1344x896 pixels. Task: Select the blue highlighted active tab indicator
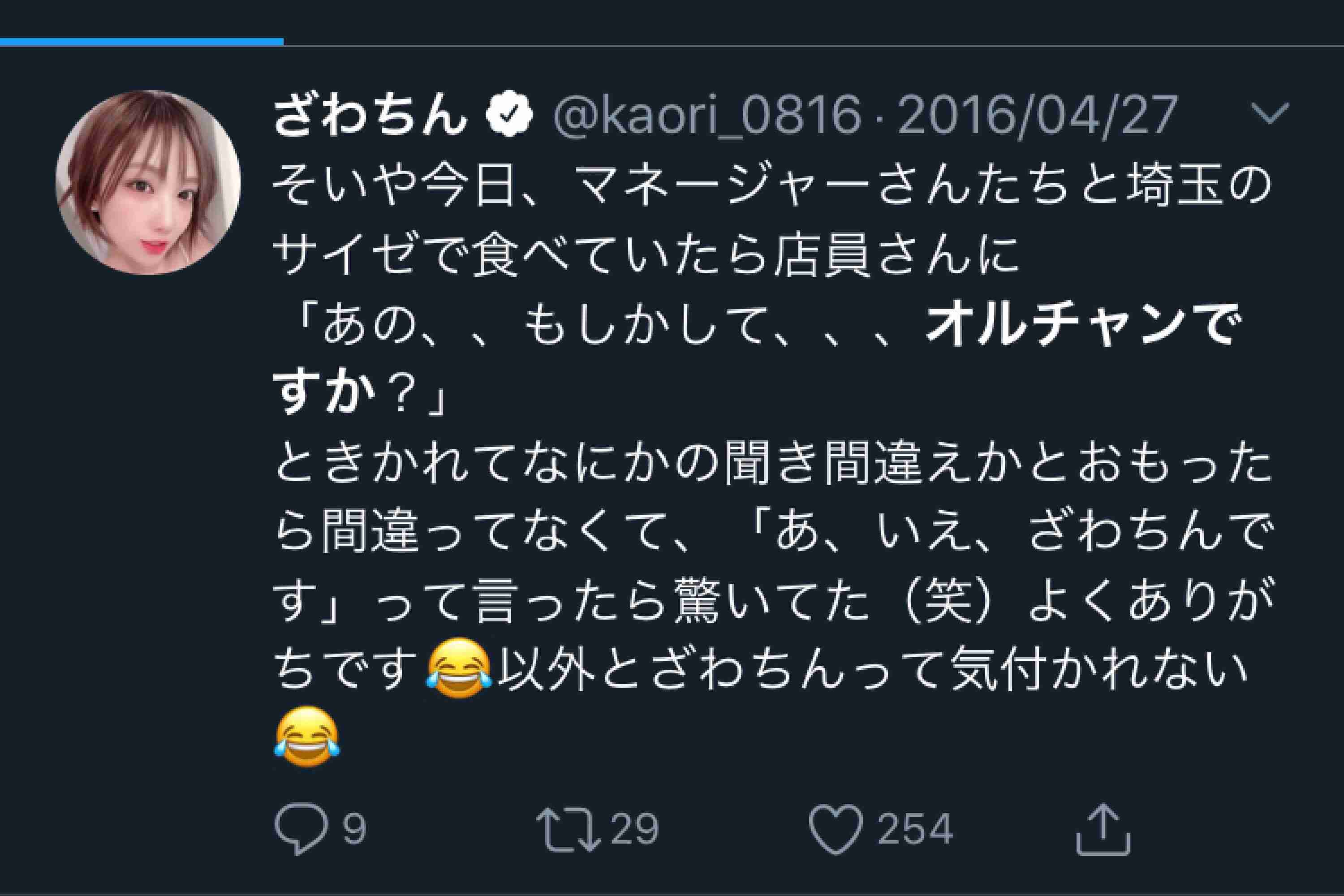142,42
